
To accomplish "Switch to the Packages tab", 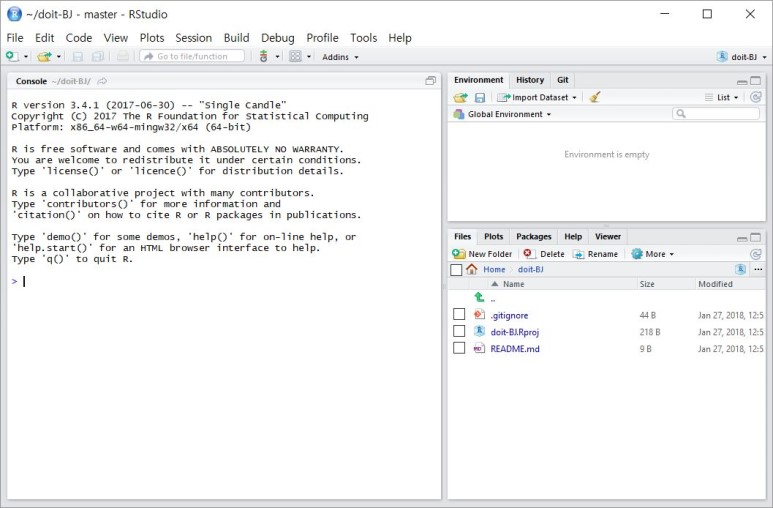I will (533, 237).
